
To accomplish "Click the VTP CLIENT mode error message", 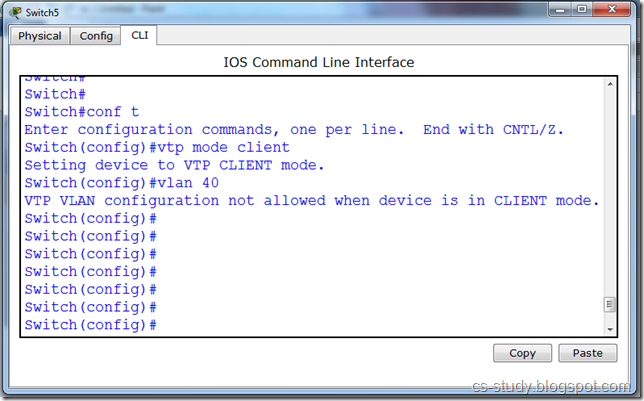I will click(x=311, y=201).
